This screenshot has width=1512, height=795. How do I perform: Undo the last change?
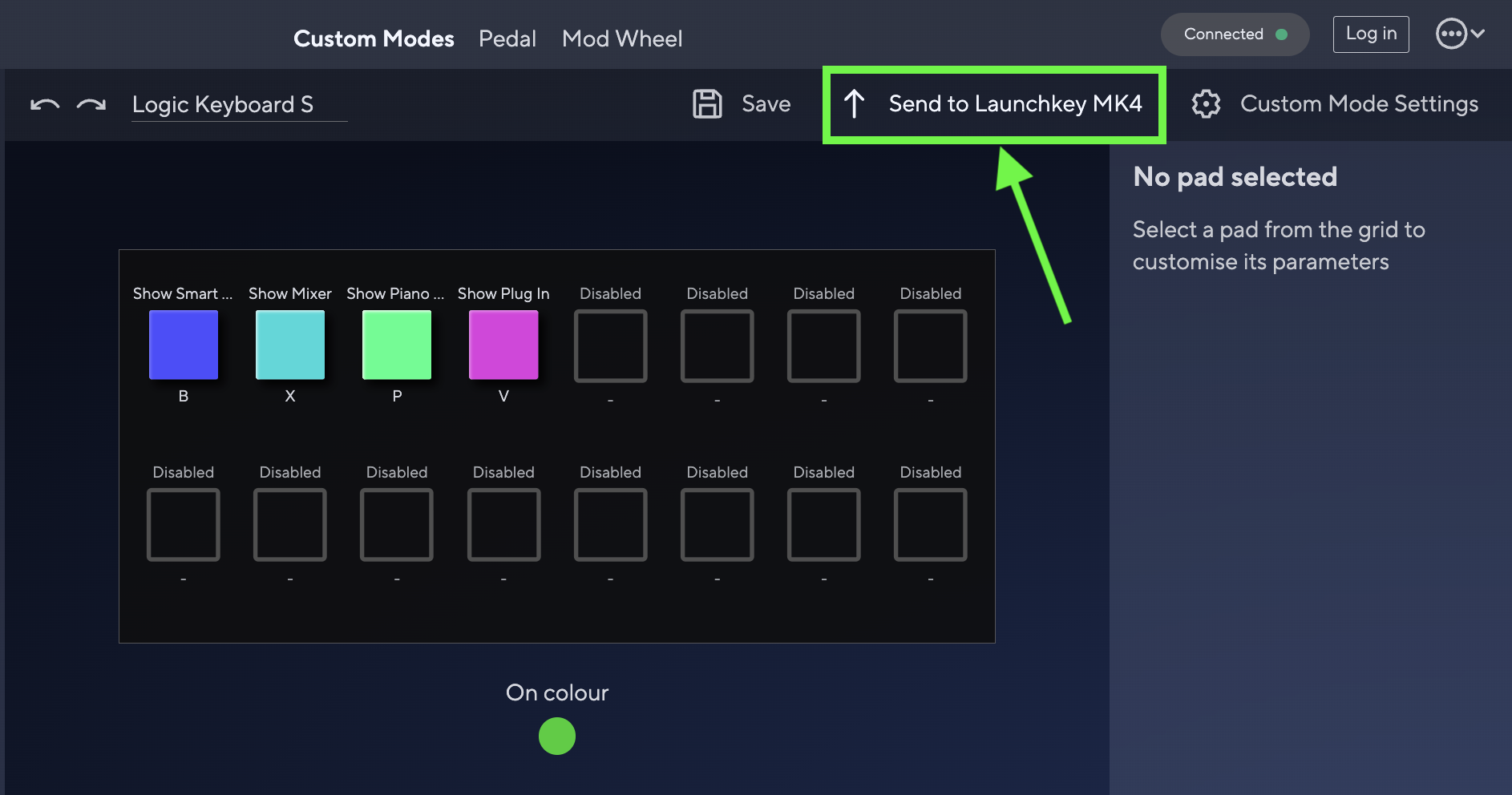pyautogui.click(x=45, y=105)
